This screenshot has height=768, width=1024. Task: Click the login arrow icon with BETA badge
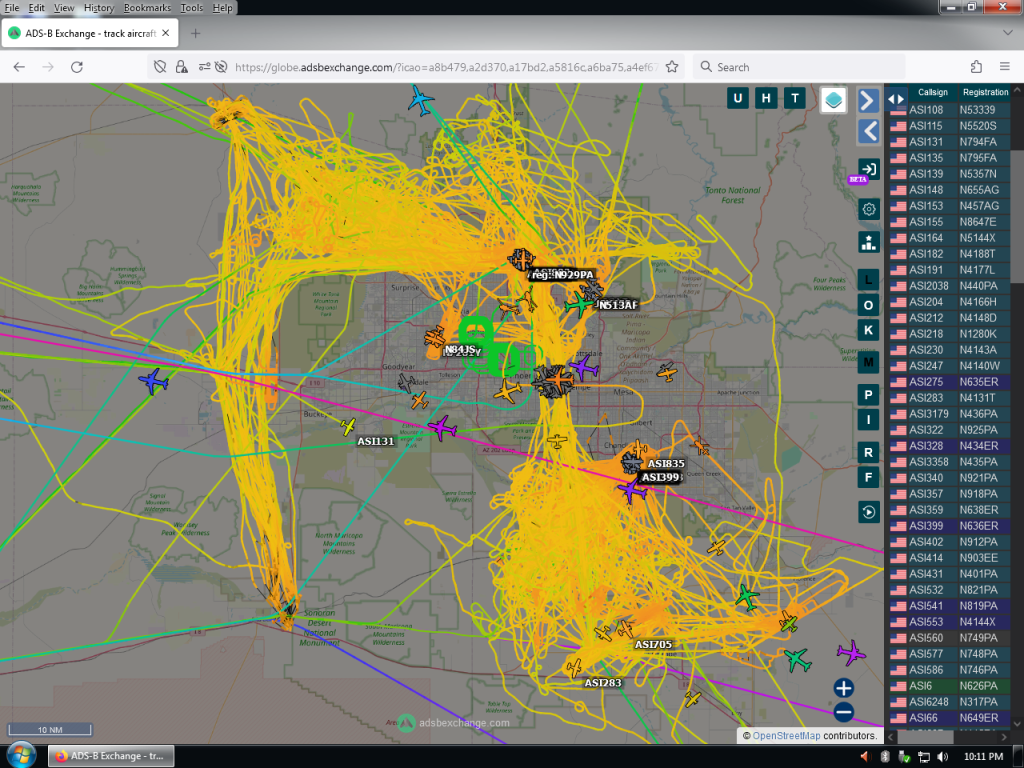868,169
